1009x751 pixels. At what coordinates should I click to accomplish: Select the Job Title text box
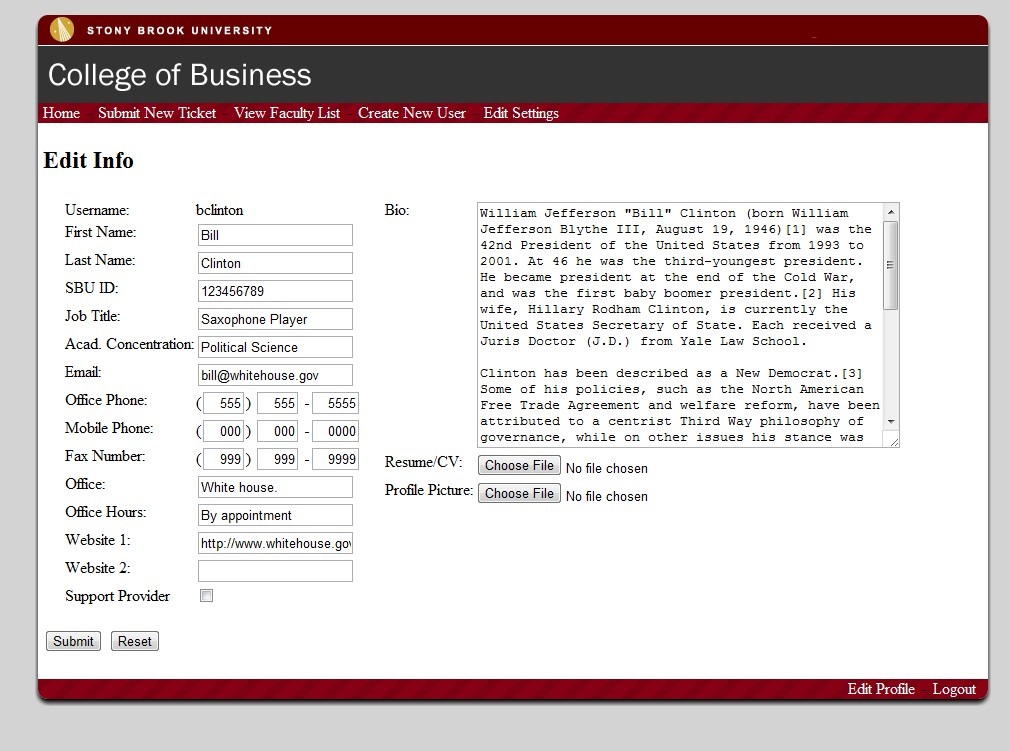pyautogui.click(x=275, y=319)
